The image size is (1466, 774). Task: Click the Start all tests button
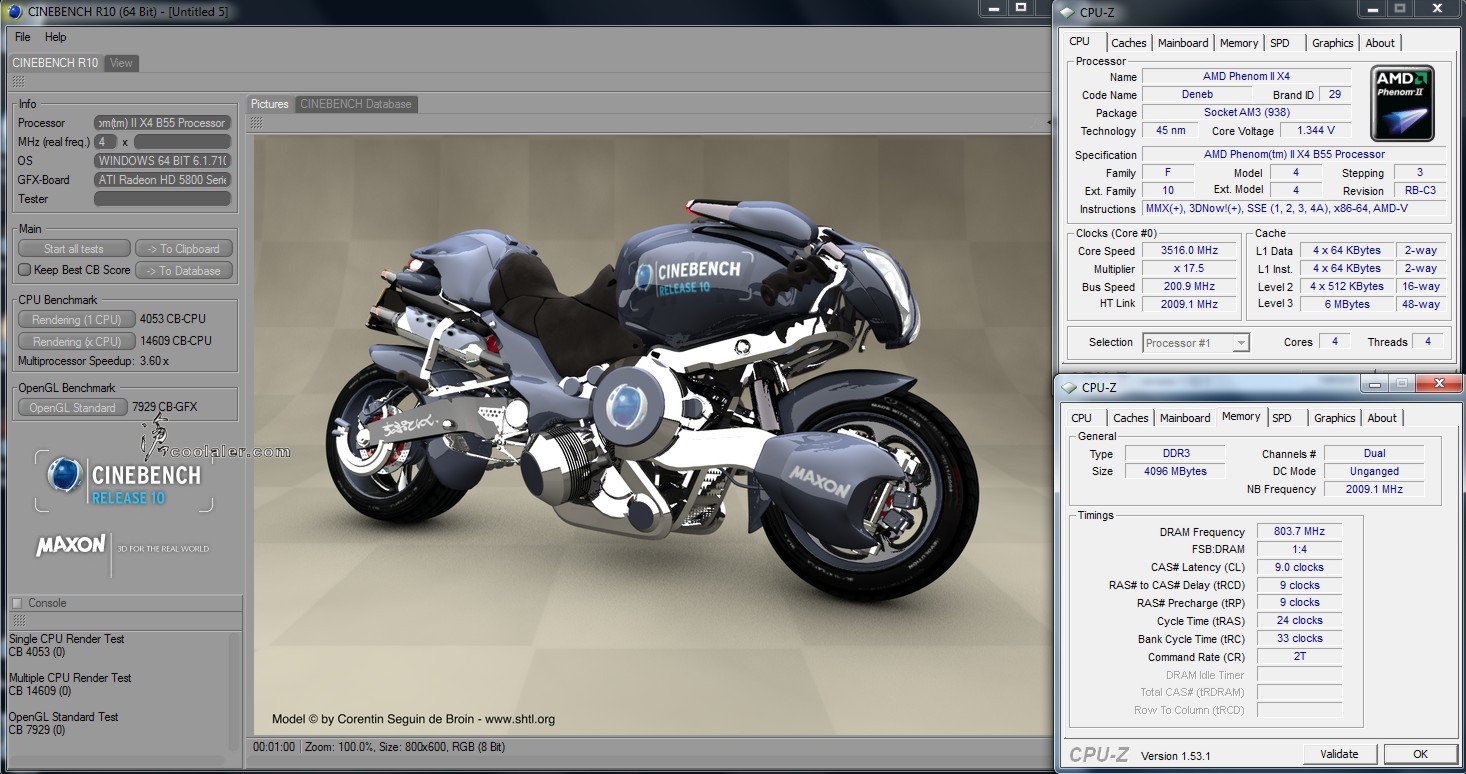(x=74, y=249)
